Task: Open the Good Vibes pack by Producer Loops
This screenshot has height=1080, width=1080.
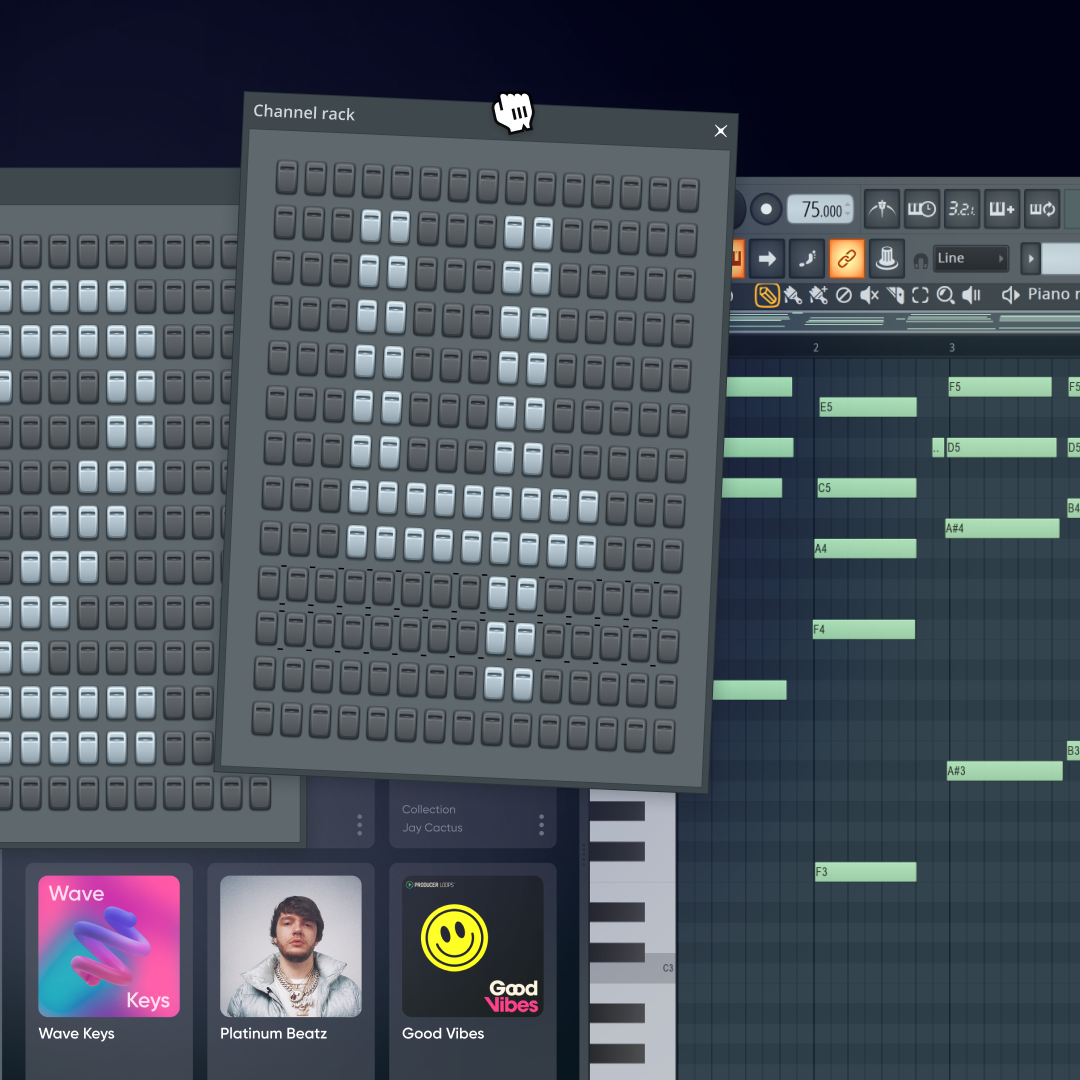Action: [473, 945]
